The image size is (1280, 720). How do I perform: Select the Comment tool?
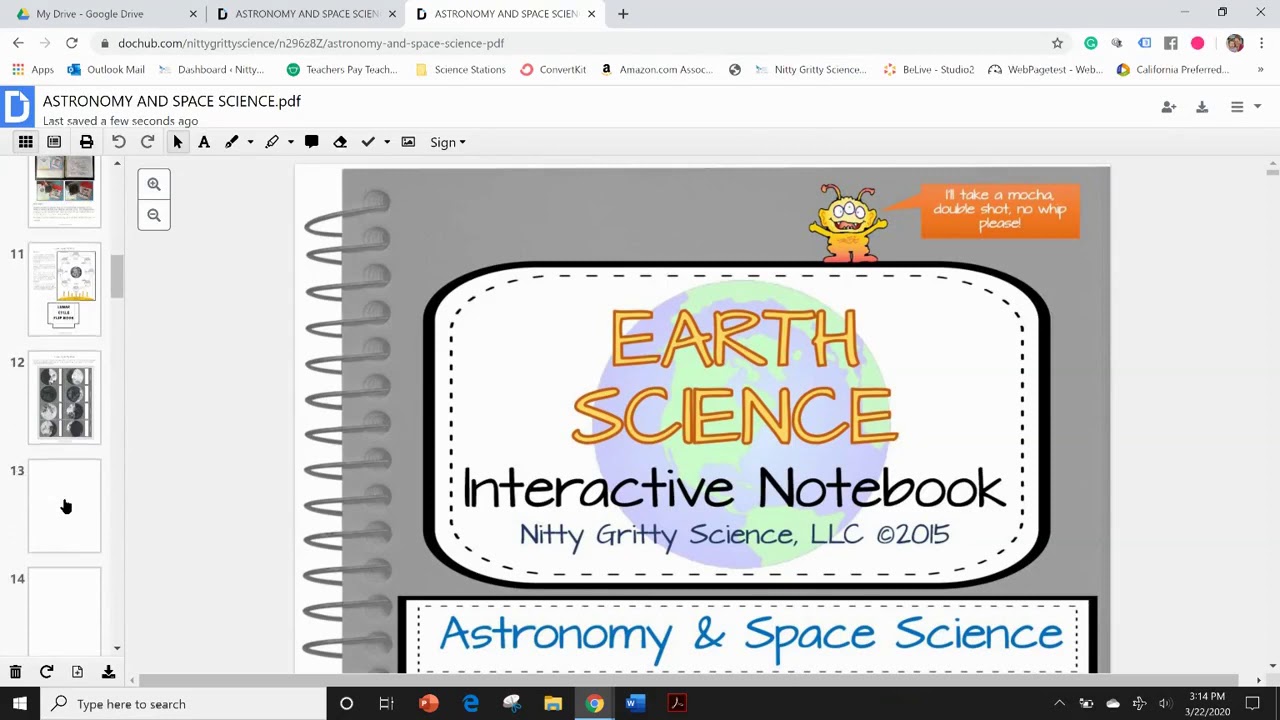pos(312,142)
